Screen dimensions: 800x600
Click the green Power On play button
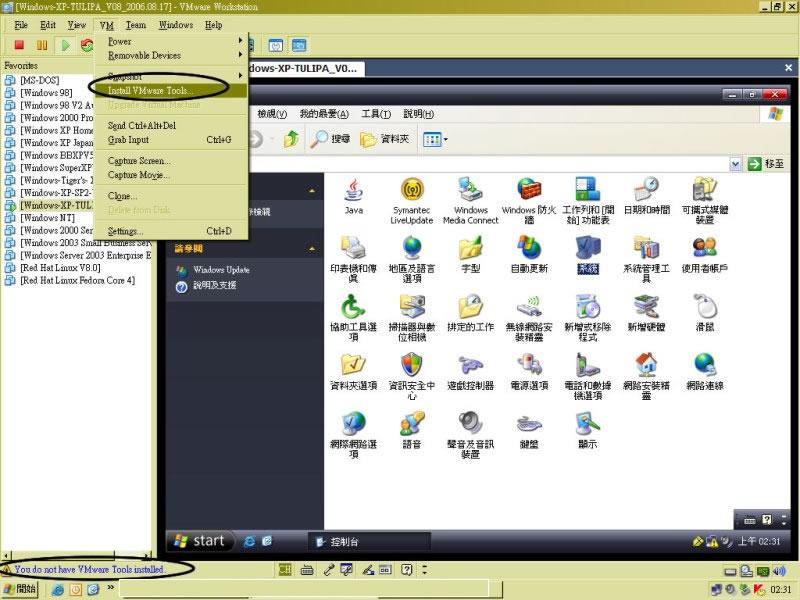65,45
